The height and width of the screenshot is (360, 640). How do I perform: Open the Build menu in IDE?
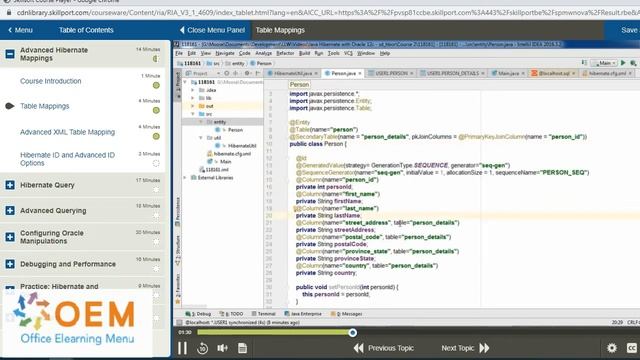304,53
